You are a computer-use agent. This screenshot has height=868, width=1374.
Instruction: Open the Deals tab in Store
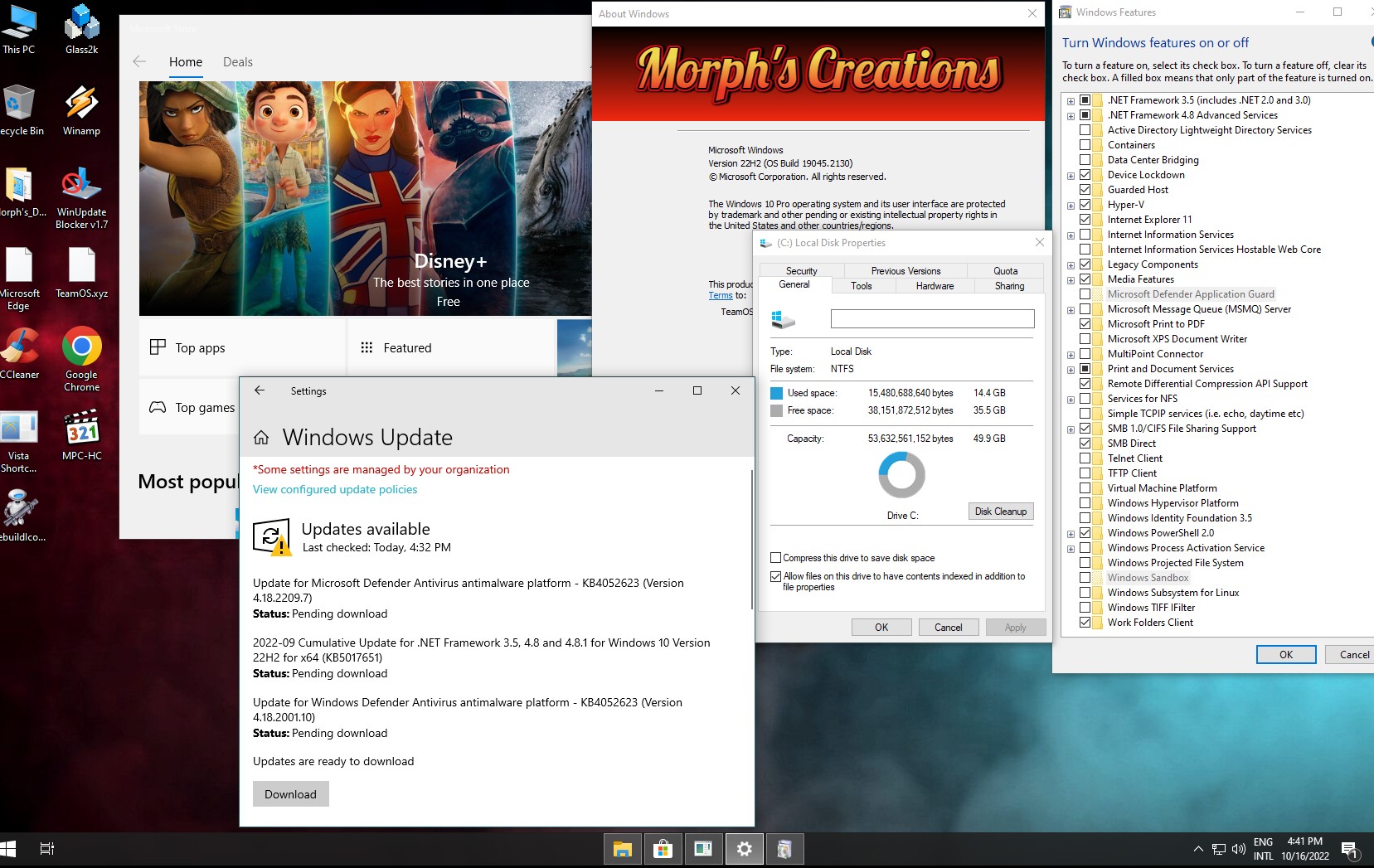click(237, 62)
